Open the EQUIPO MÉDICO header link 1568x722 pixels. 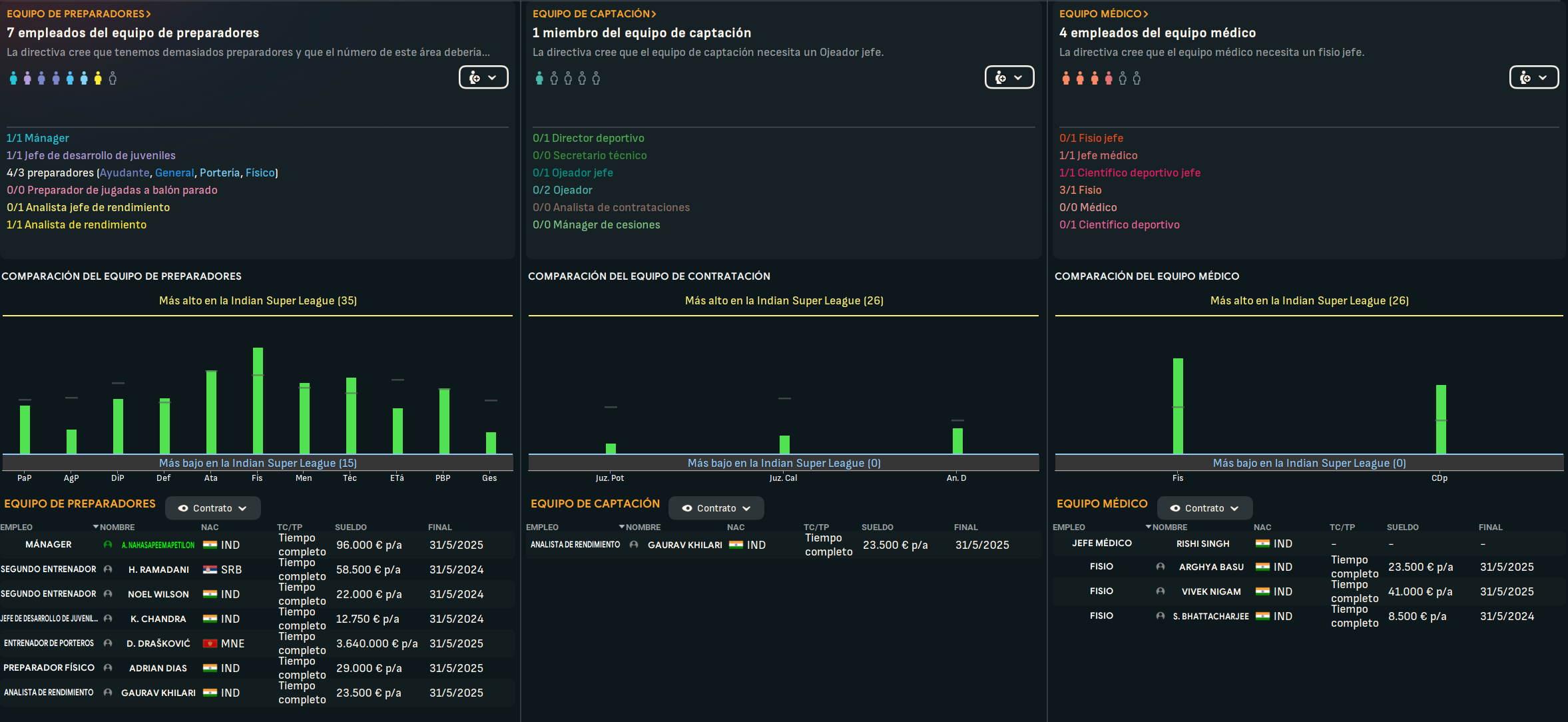pyautogui.click(x=1104, y=13)
